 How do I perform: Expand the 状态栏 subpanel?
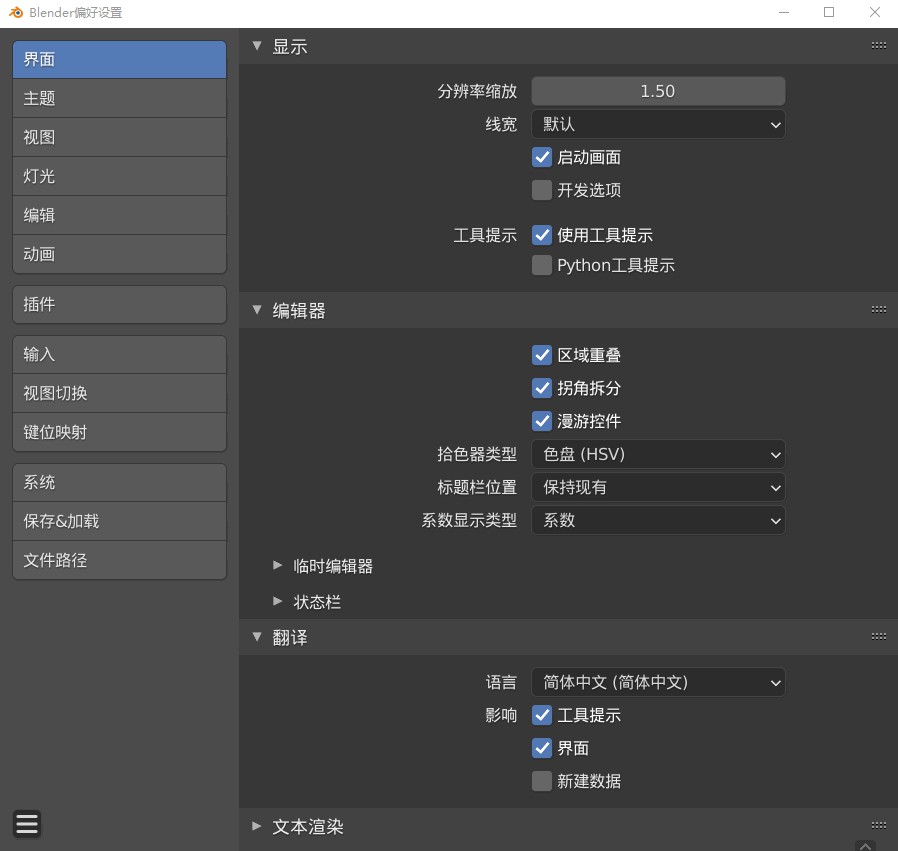coord(278,601)
